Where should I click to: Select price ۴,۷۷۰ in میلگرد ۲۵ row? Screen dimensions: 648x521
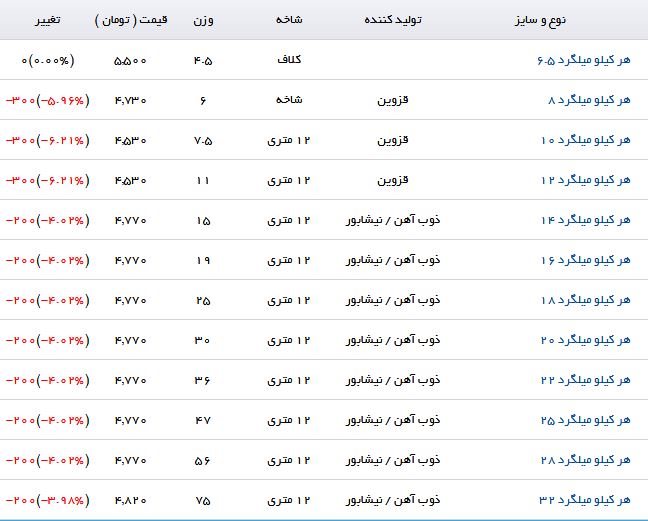coord(131,421)
